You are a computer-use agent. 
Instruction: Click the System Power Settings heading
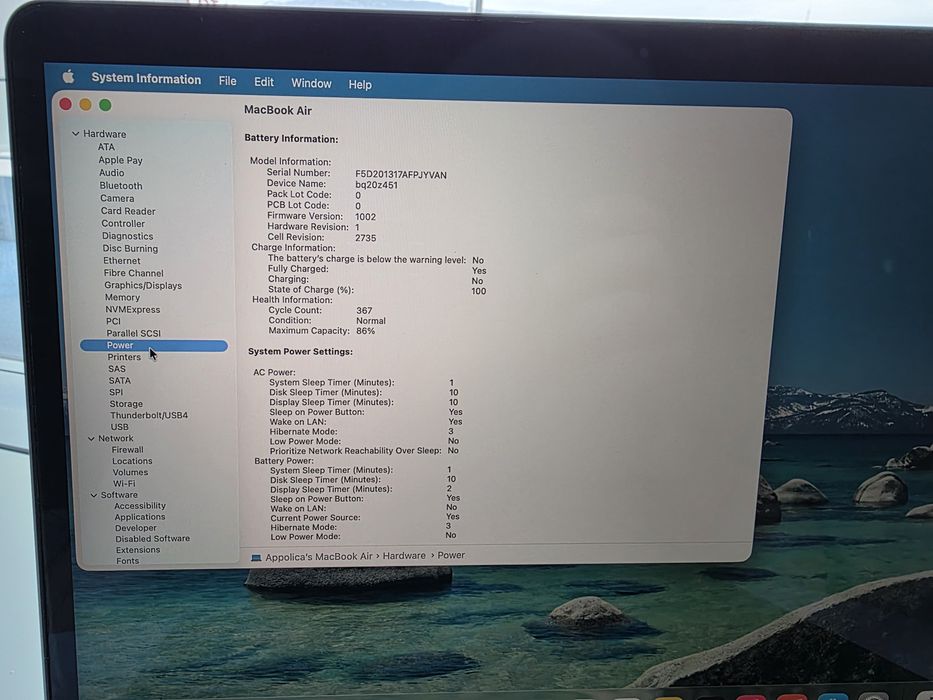[300, 351]
